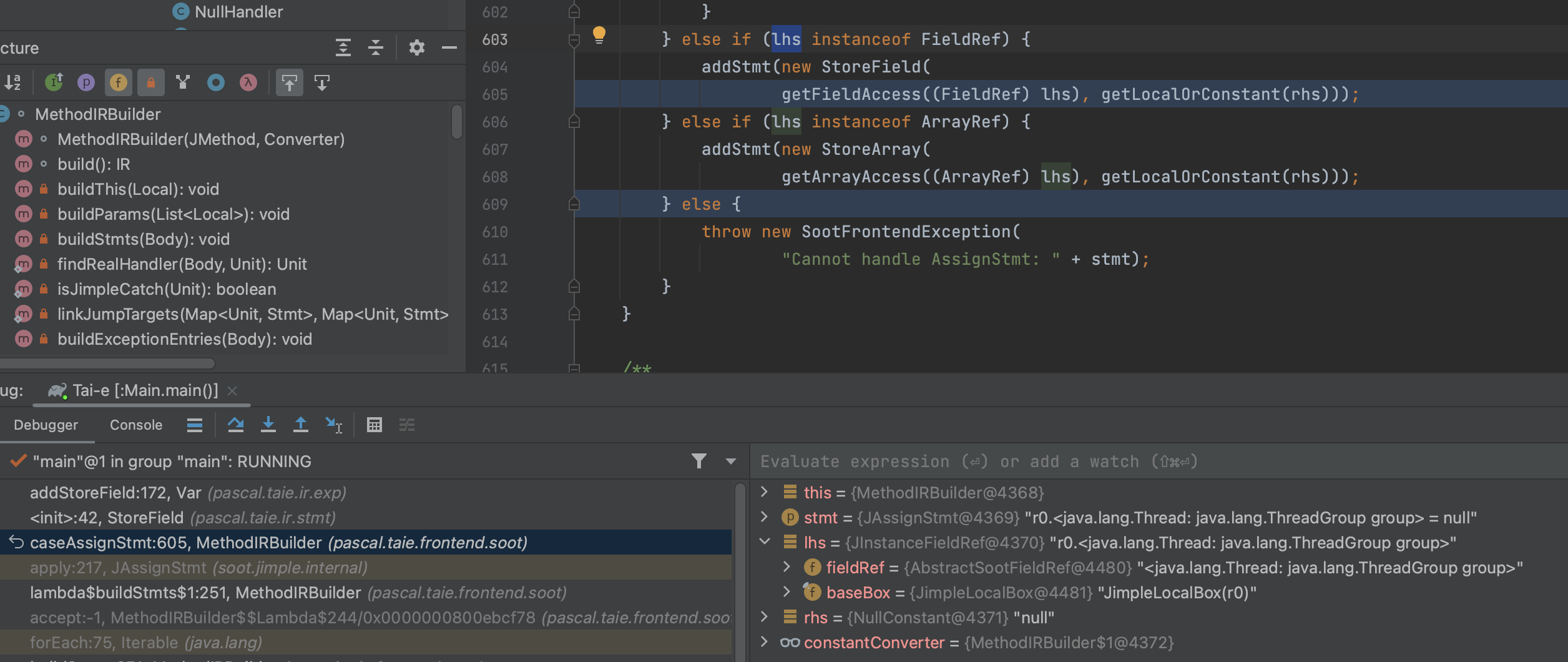Click Show Execution Point icon
Viewport: 1568px width, 662px height.
[x=195, y=425]
